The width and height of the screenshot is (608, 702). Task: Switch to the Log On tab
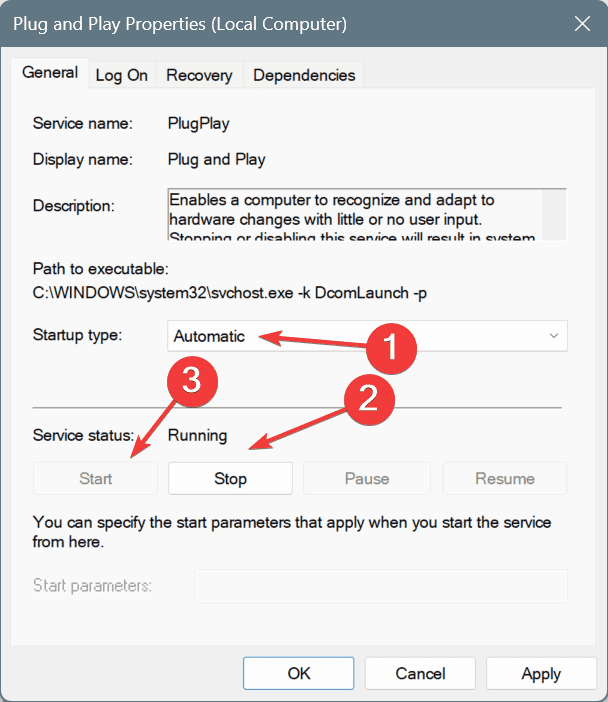click(122, 75)
